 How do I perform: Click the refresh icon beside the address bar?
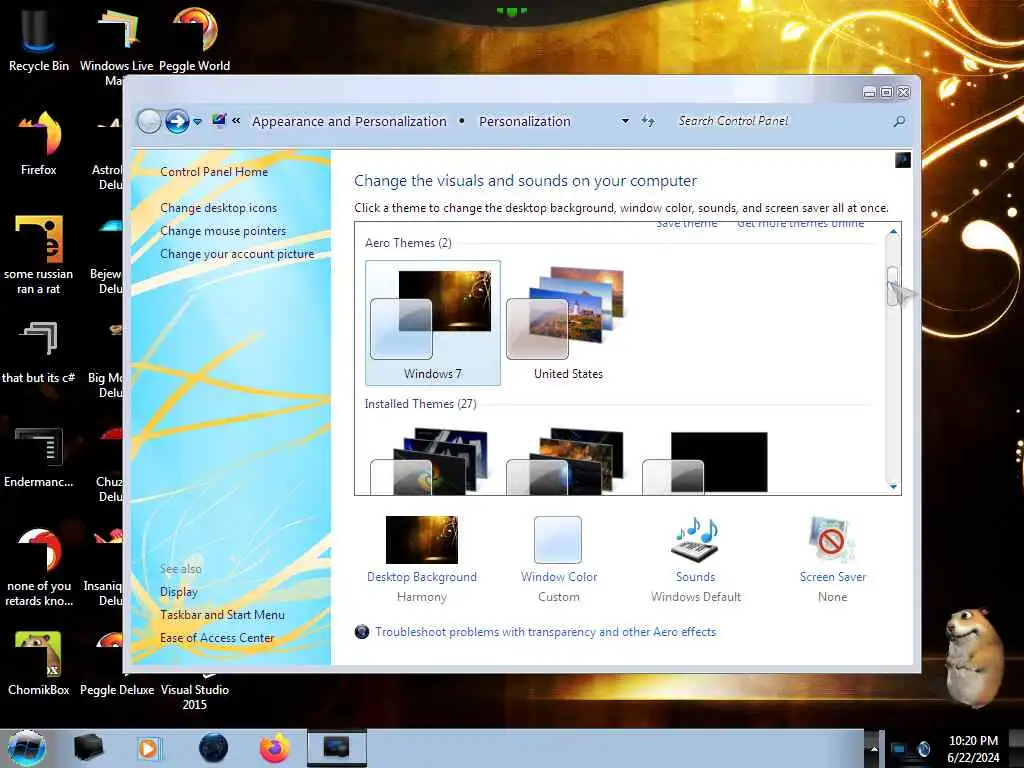[647, 121]
